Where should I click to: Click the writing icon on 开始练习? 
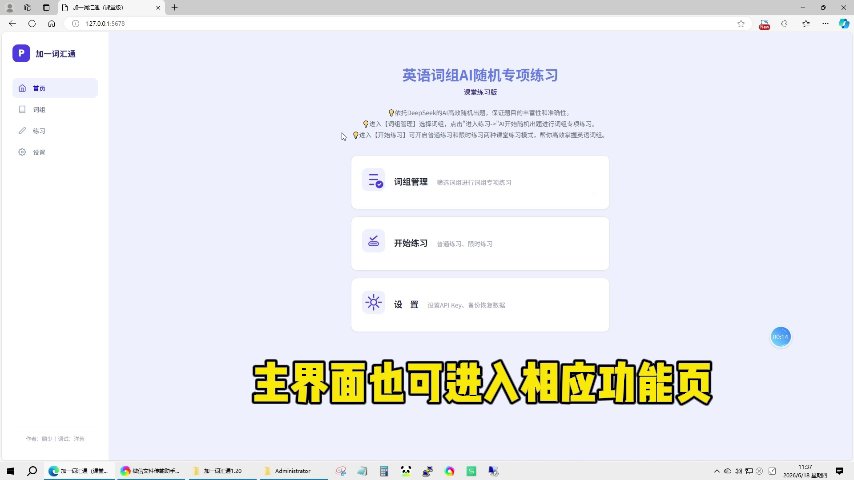coord(374,241)
